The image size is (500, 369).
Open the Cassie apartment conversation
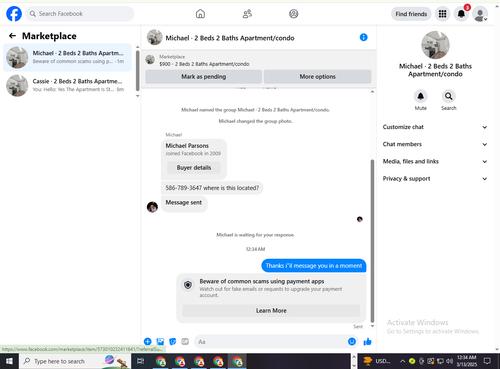pos(67,85)
